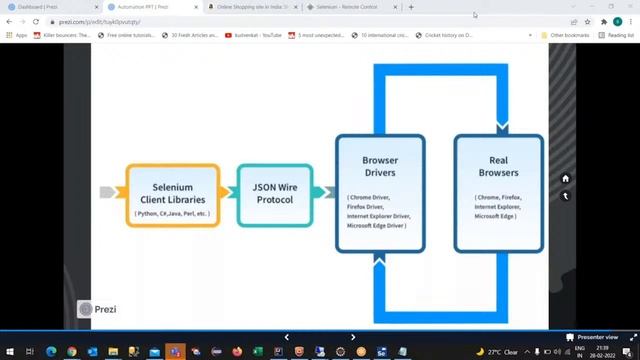Toggle fullscreen with the expand arrows icon
This screenshot has height=360, width=640.
pyautogui.click(x=633, y=337)
